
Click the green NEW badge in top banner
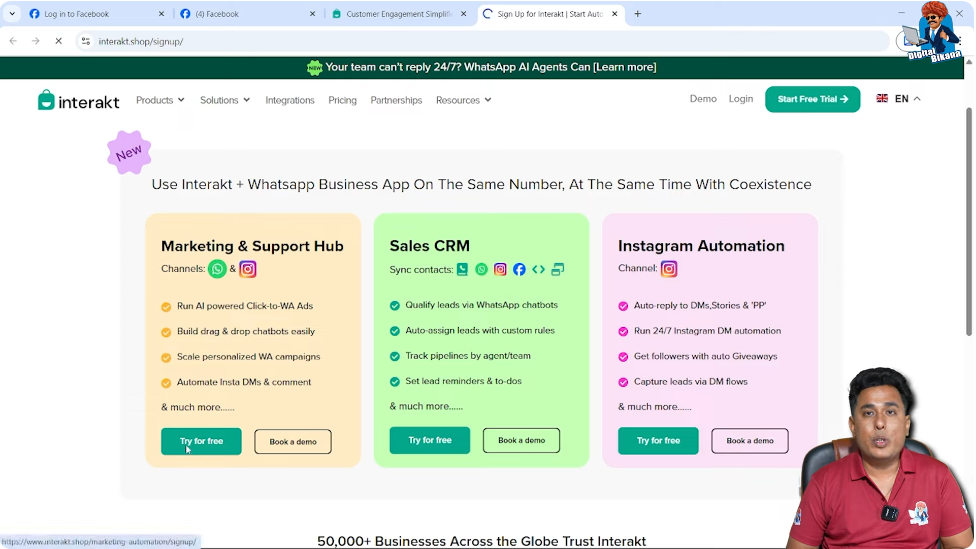pyautogui.click(x=314, y=67)
